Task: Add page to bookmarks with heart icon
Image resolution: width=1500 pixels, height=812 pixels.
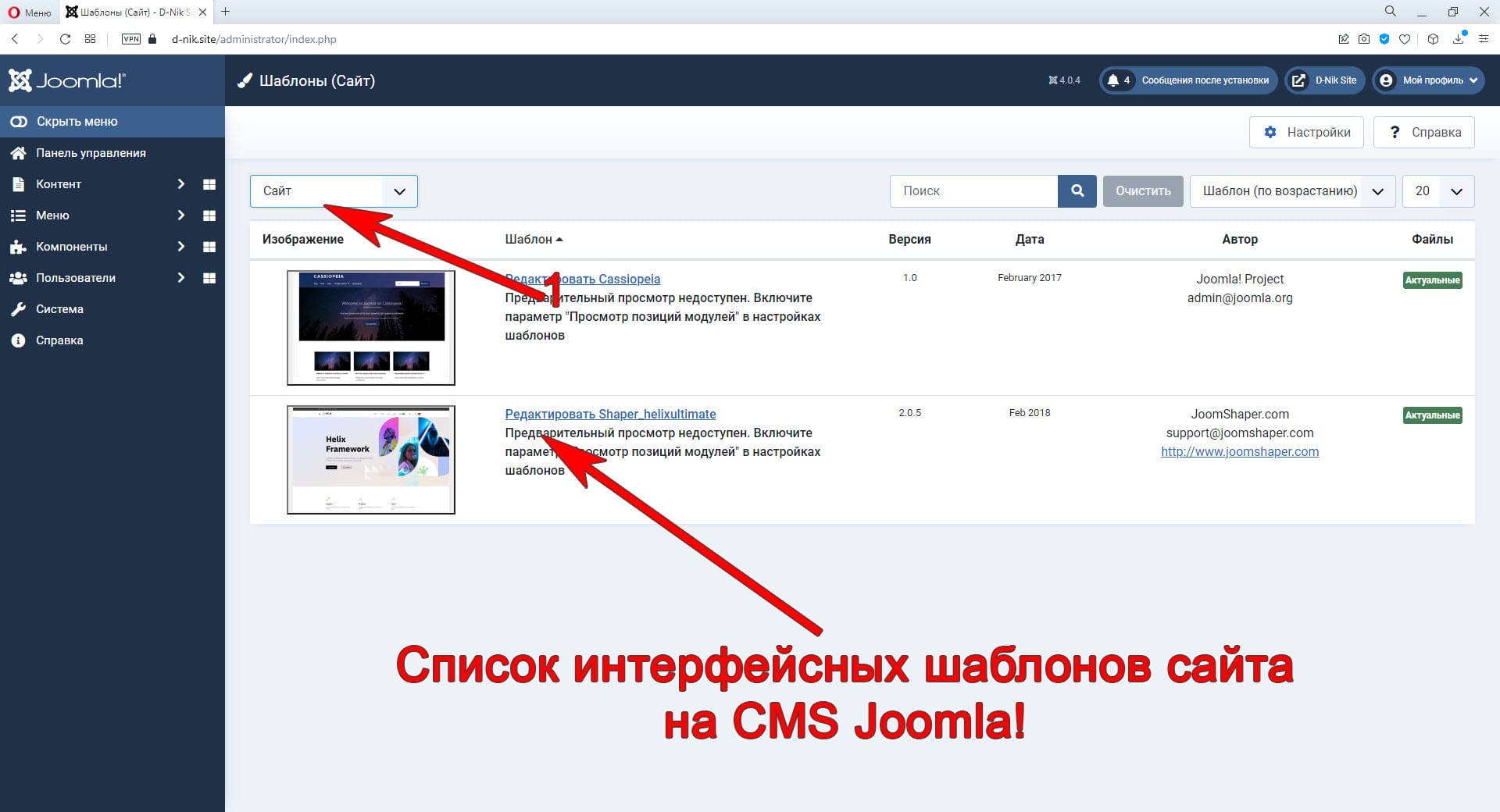Action: [1405, 39]
